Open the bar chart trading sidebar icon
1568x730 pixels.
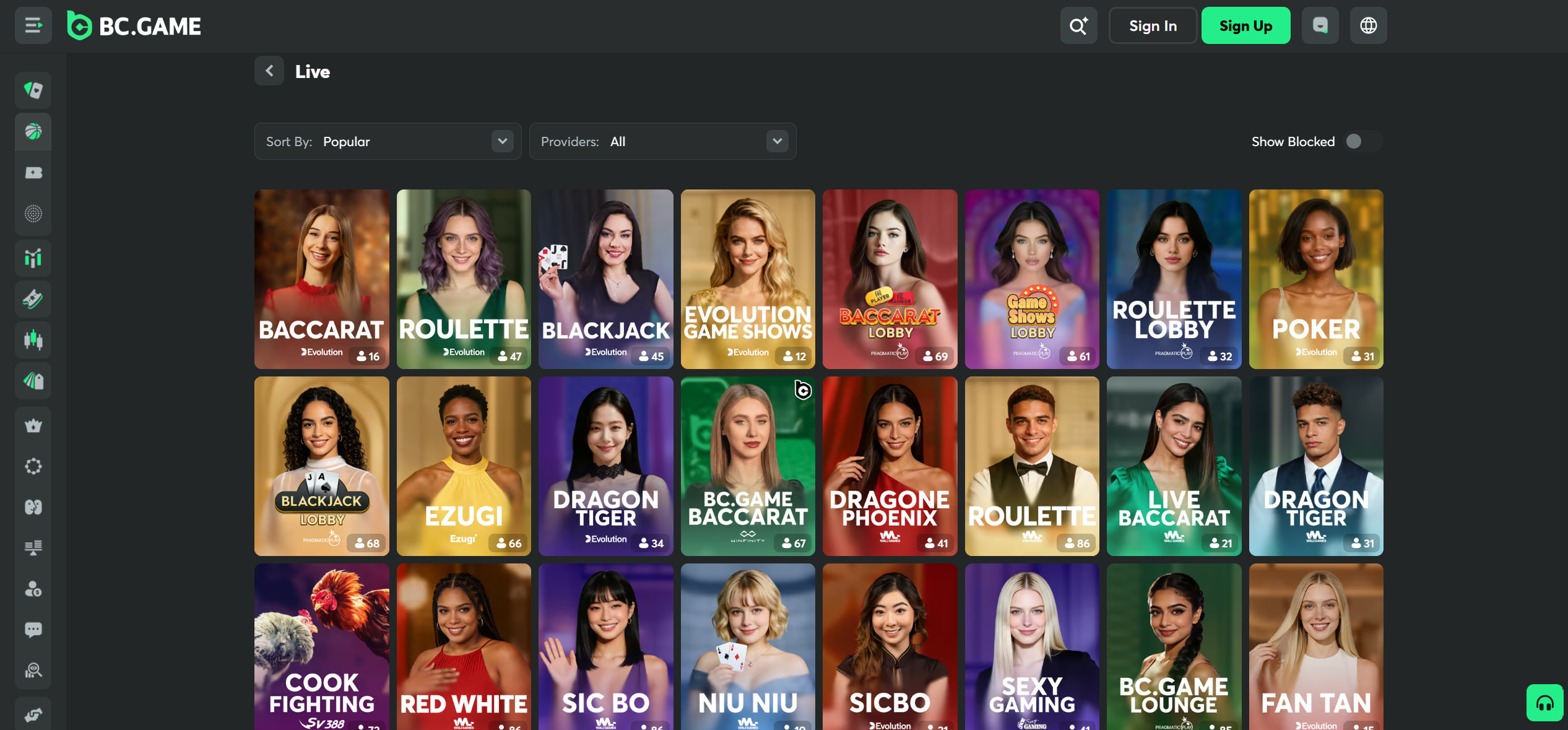click(x=33, y=258)
